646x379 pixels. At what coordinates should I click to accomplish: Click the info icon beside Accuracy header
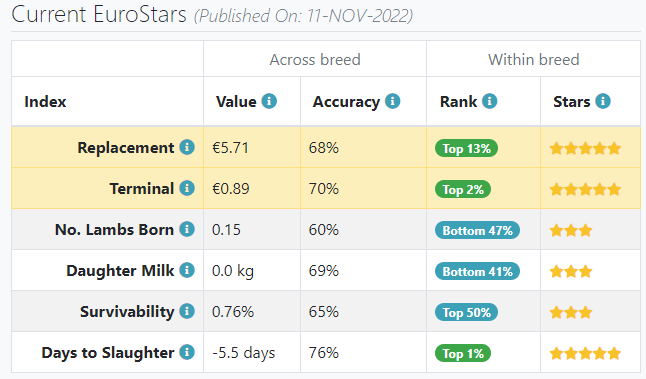tap(393, 101)
